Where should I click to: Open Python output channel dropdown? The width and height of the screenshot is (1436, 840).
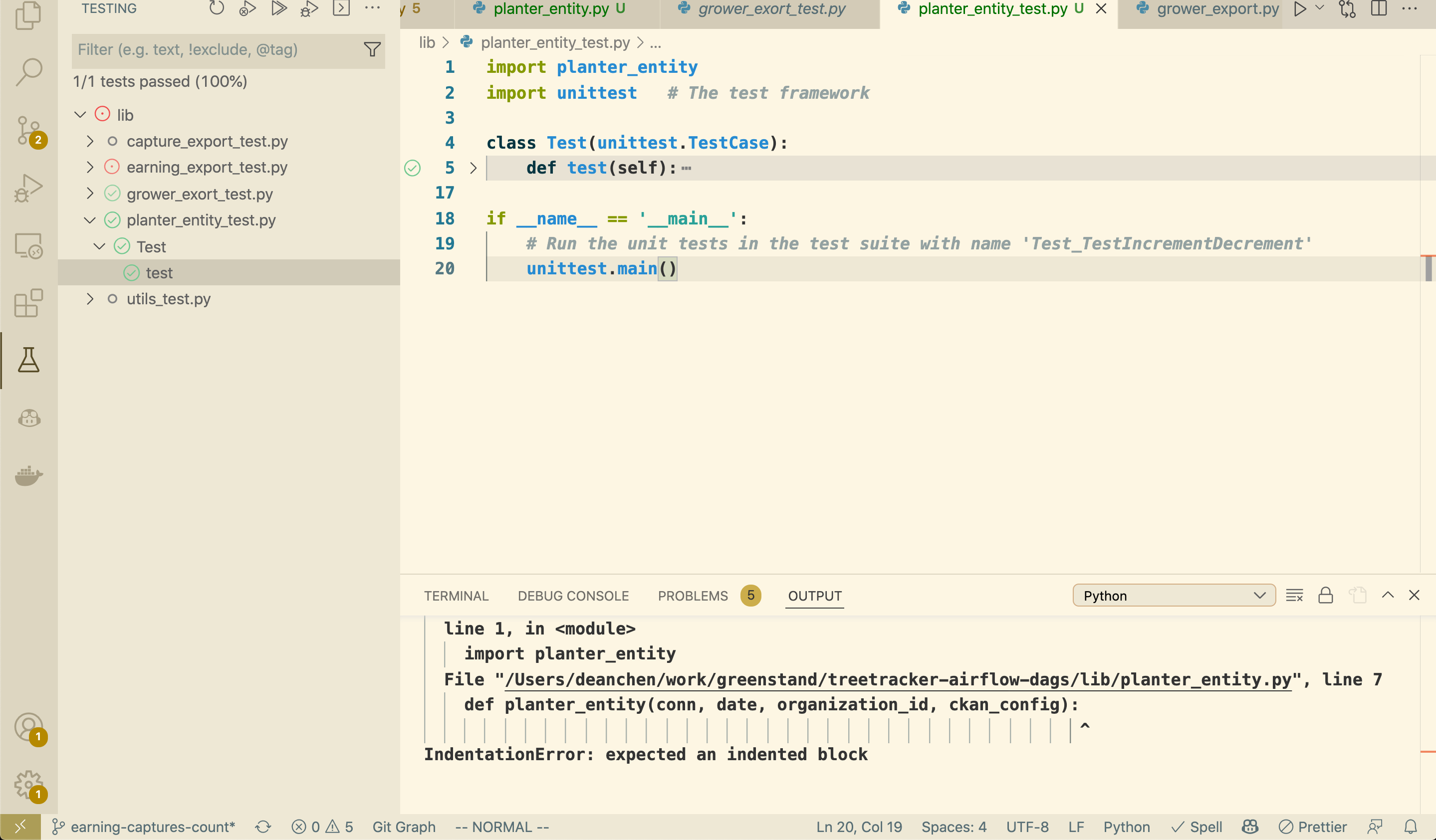pos(1174,596)
